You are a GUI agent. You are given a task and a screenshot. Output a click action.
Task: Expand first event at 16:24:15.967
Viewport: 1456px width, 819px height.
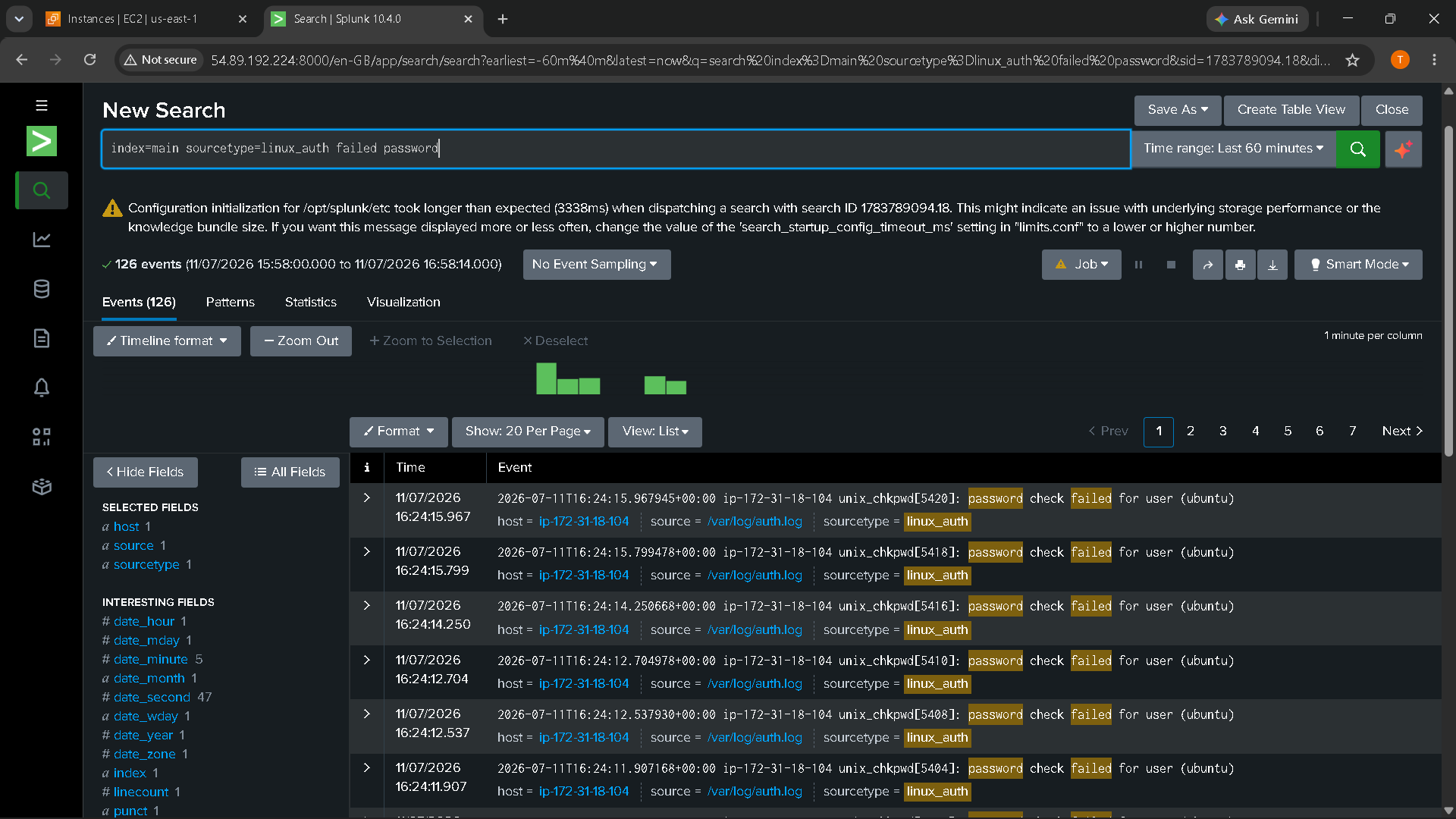367,497
